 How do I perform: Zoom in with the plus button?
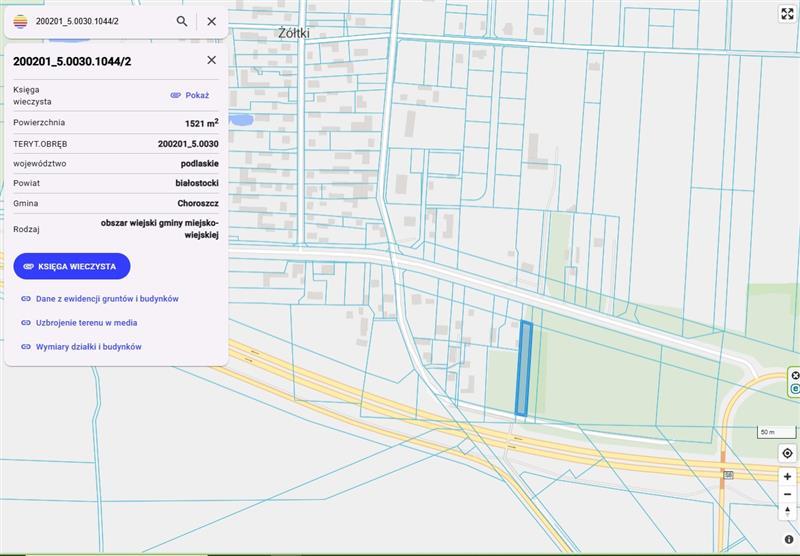(x=787, y=477)
